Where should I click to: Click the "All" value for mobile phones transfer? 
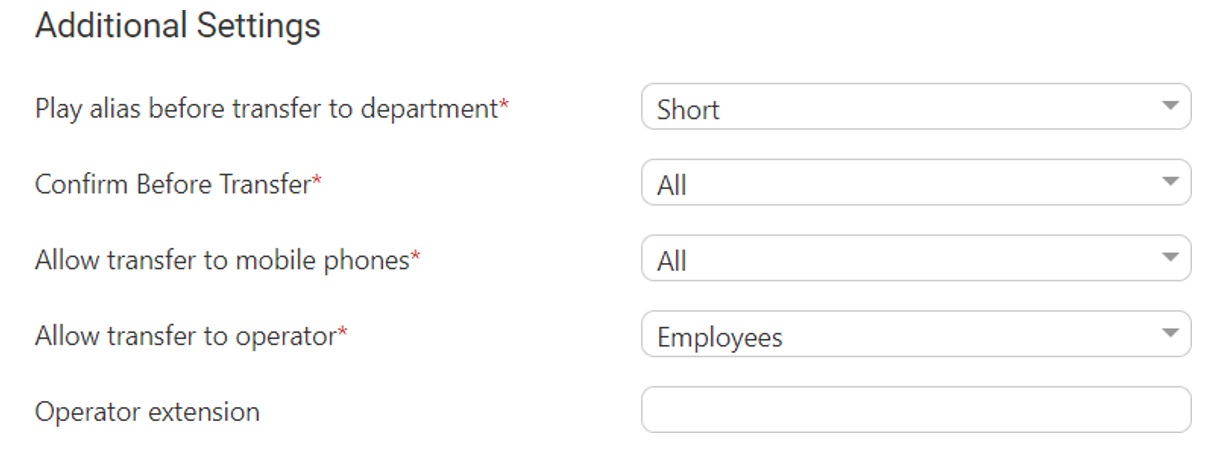(x=672, y=262)
